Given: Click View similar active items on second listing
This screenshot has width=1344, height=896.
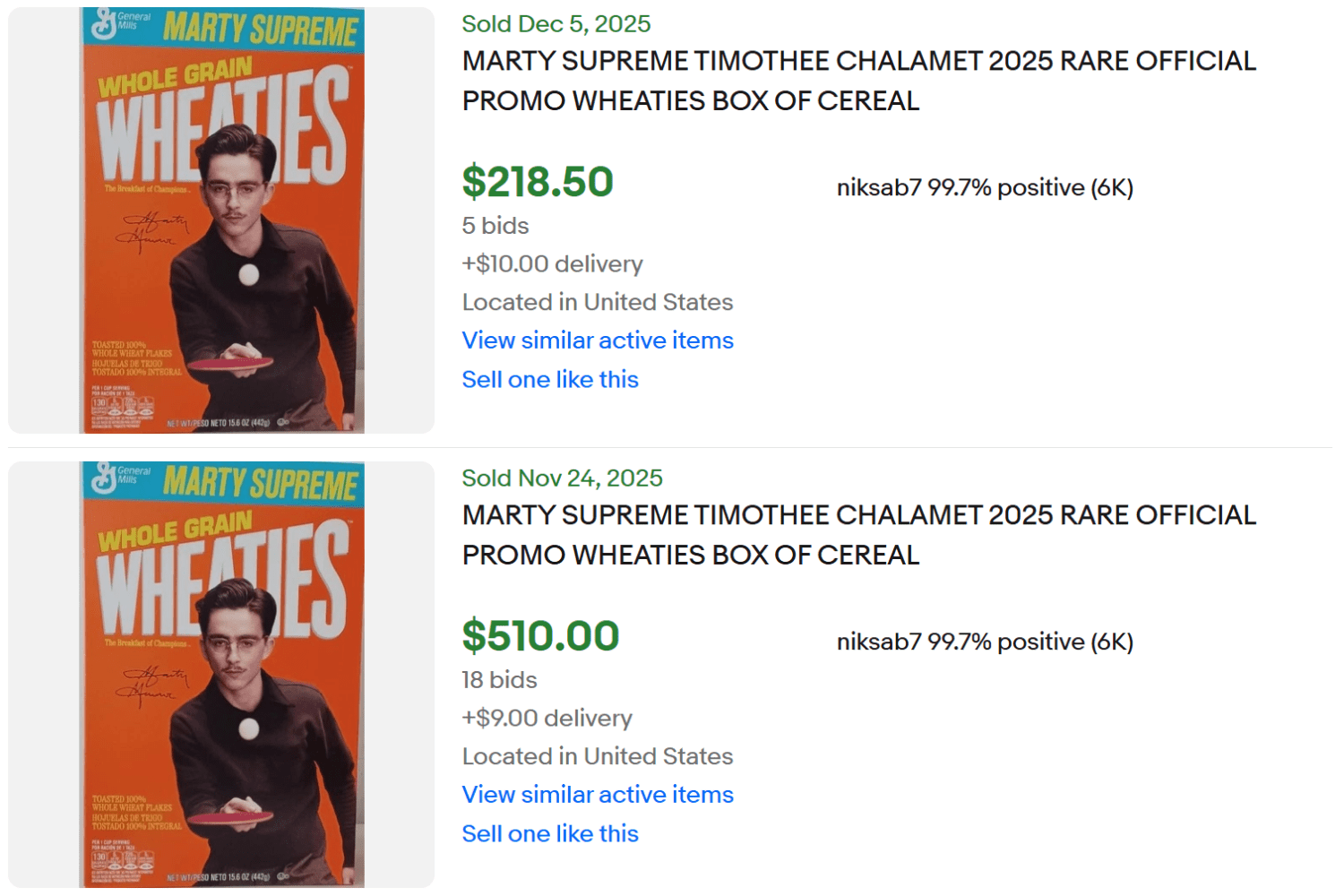Looking at the screenshot, I should point(597,795).
